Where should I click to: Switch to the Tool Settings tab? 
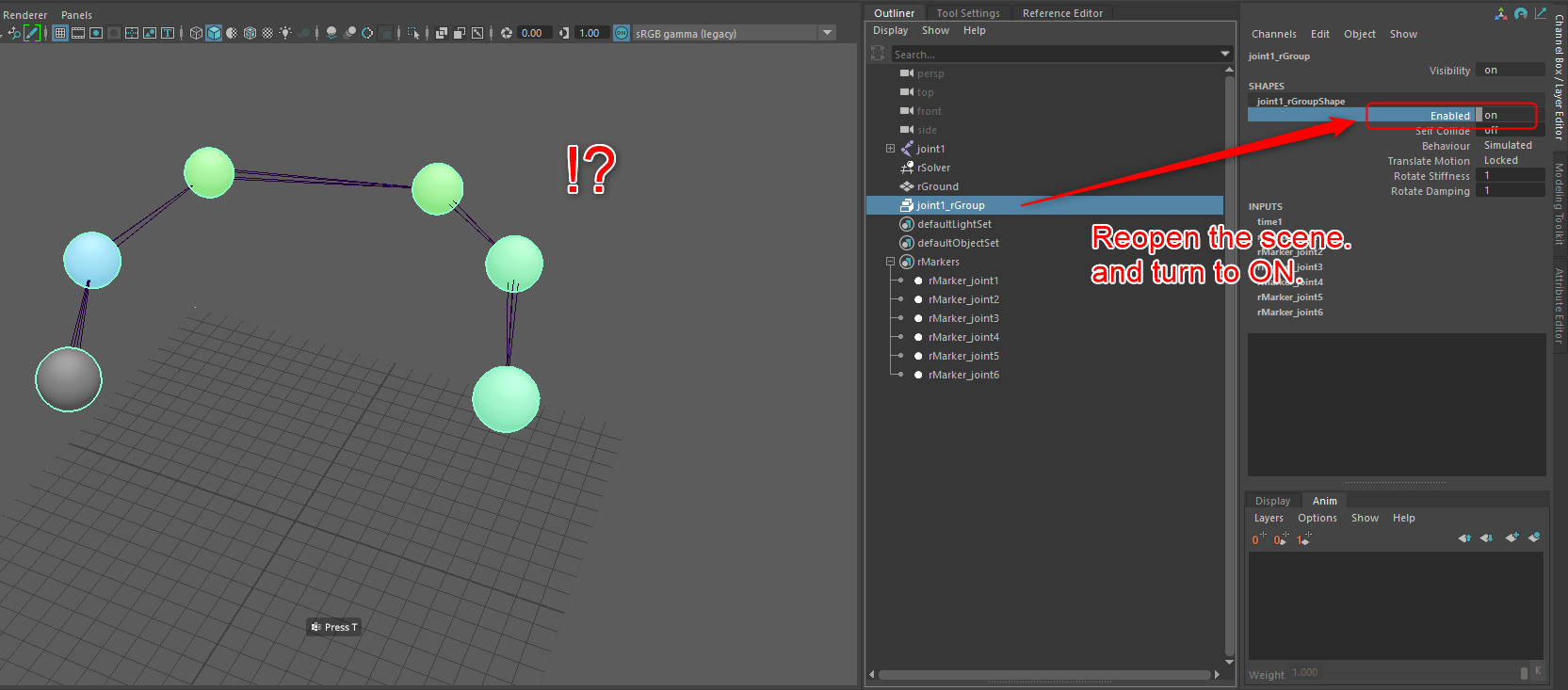pos(968,13)
